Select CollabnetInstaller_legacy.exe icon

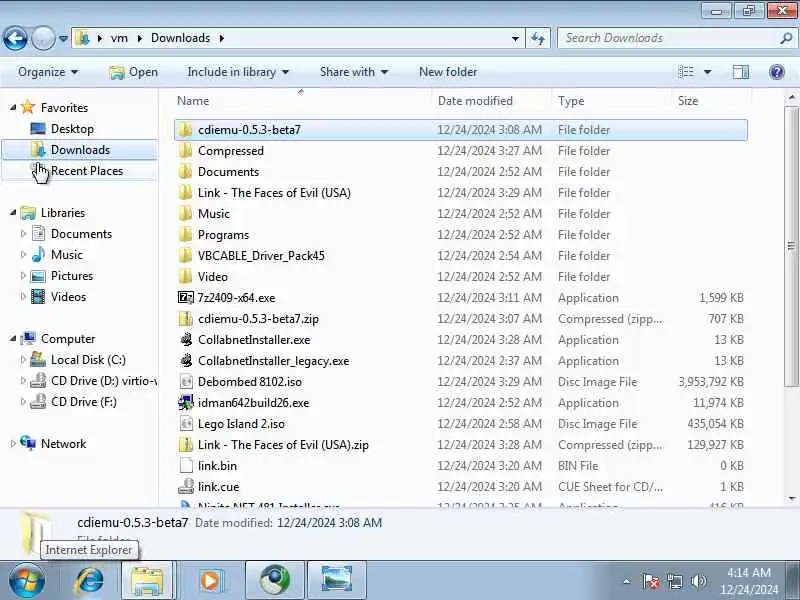tap(186, 360)
